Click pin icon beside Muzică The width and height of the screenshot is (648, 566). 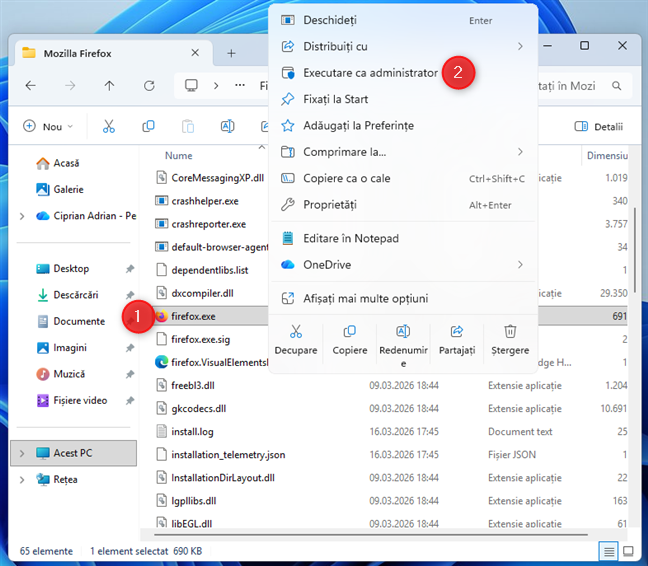[130, 374]
